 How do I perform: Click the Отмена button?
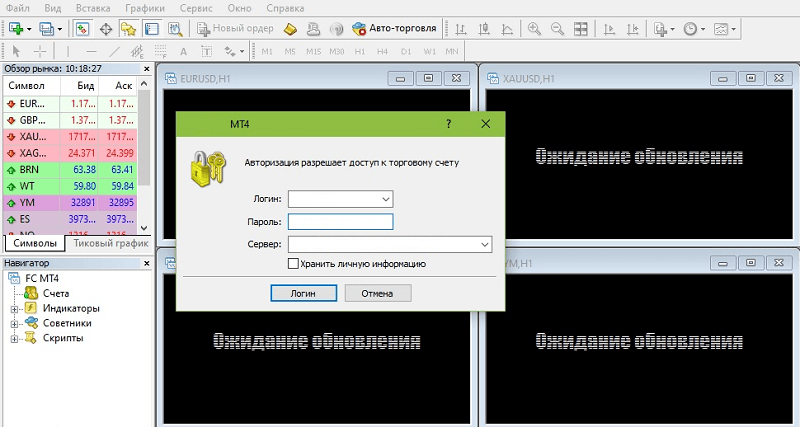tap(378, 293)
